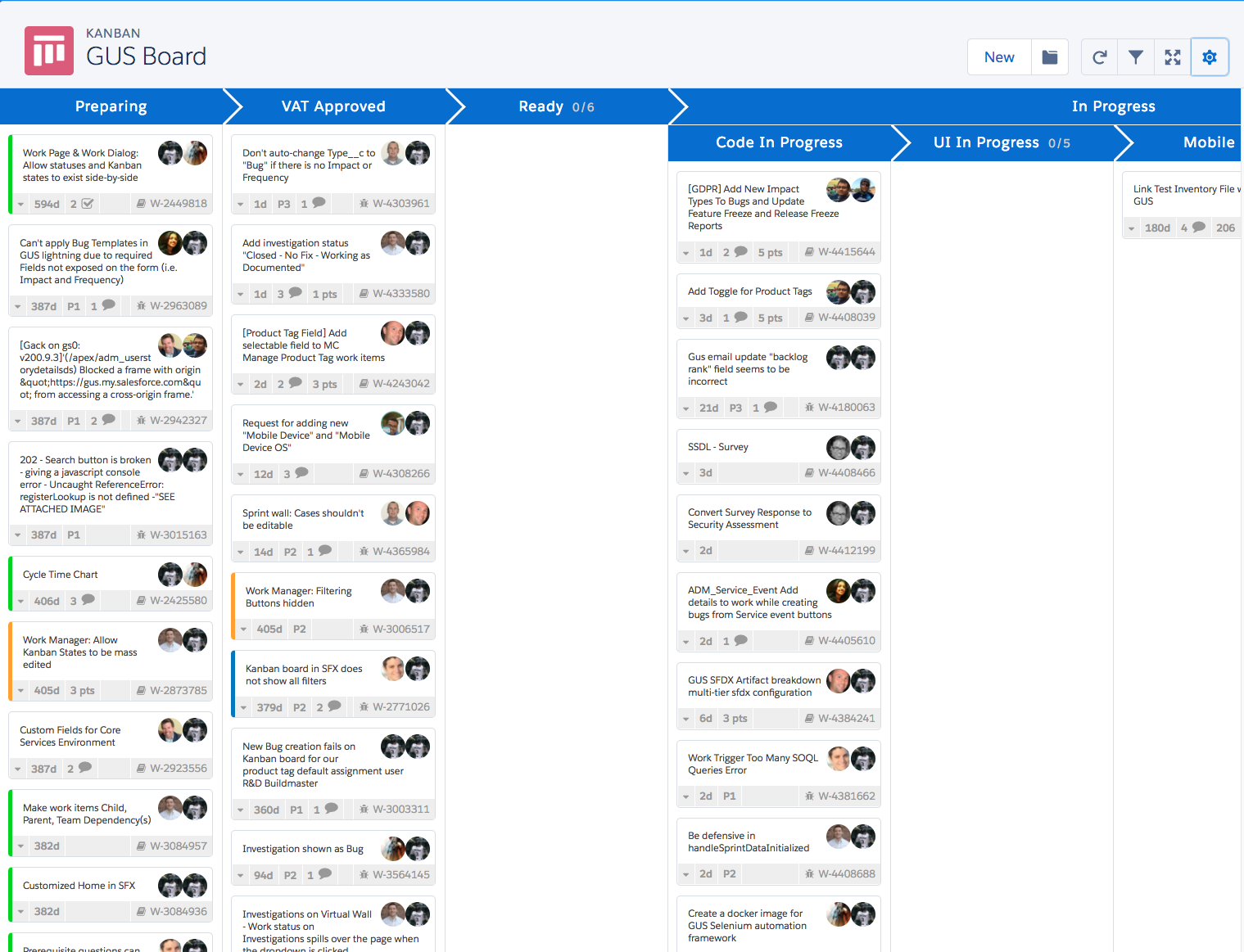Open dropdown on Add Toggle for Product Tags
The width and height of the screenshot is (1244, 952).
coord(686,318)
